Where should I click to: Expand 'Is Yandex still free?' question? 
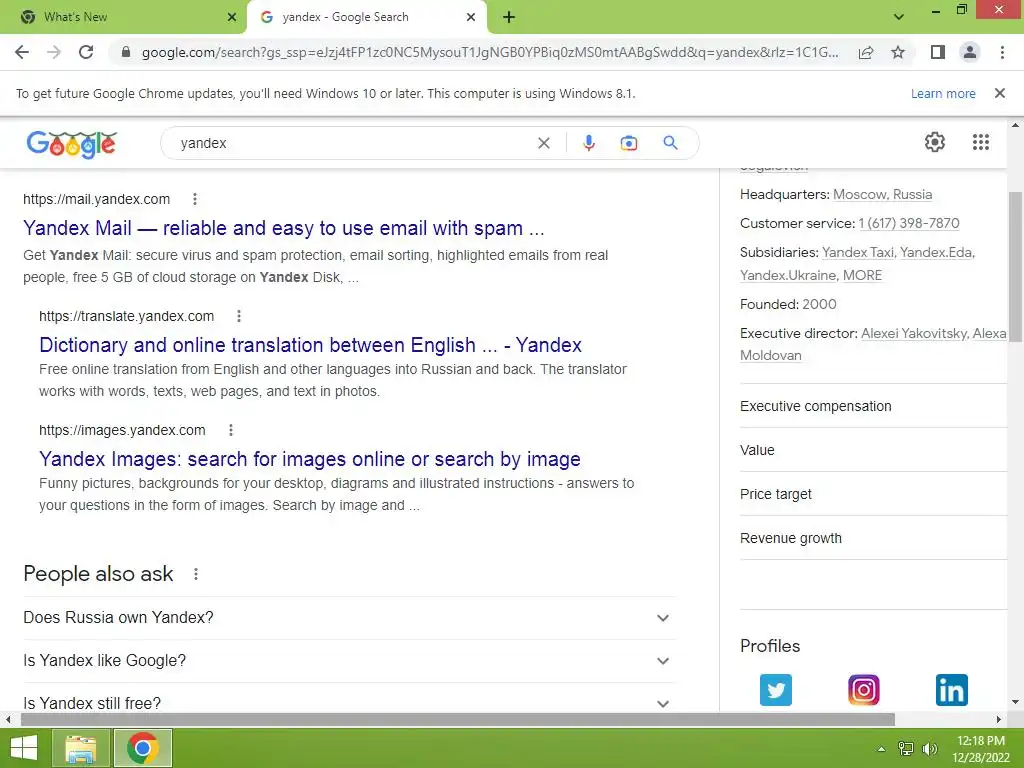point(348,701)
